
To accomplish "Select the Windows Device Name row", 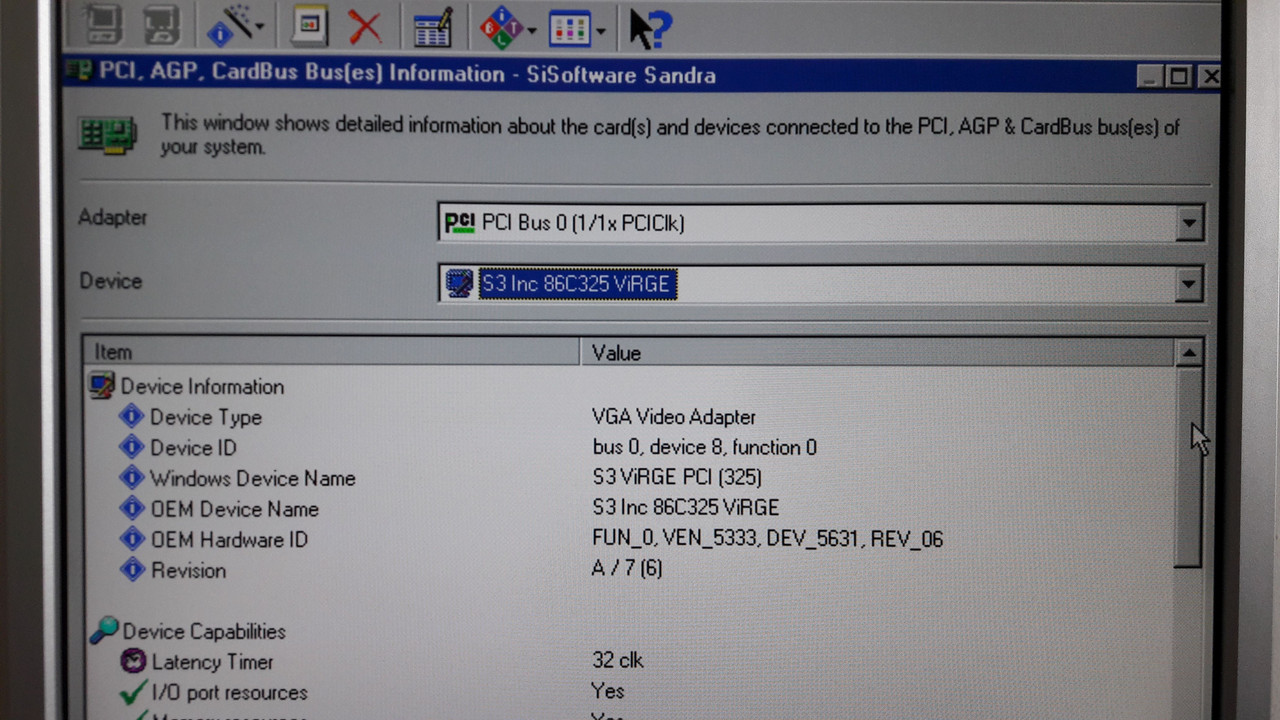I will (x=630, y=478).
